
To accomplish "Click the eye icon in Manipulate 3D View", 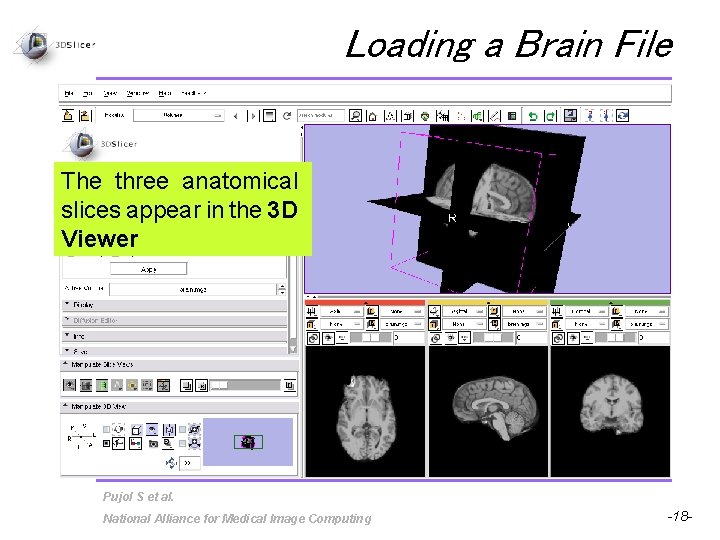I will [152, 429].
